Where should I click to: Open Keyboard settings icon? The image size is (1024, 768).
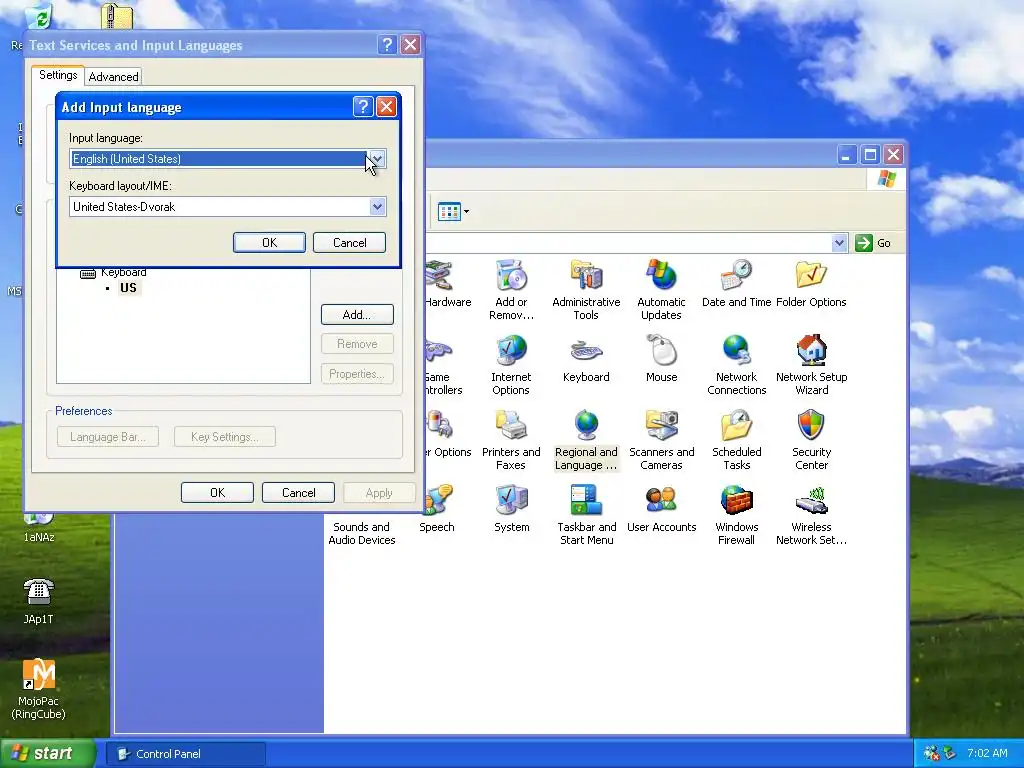coord(586,359)
